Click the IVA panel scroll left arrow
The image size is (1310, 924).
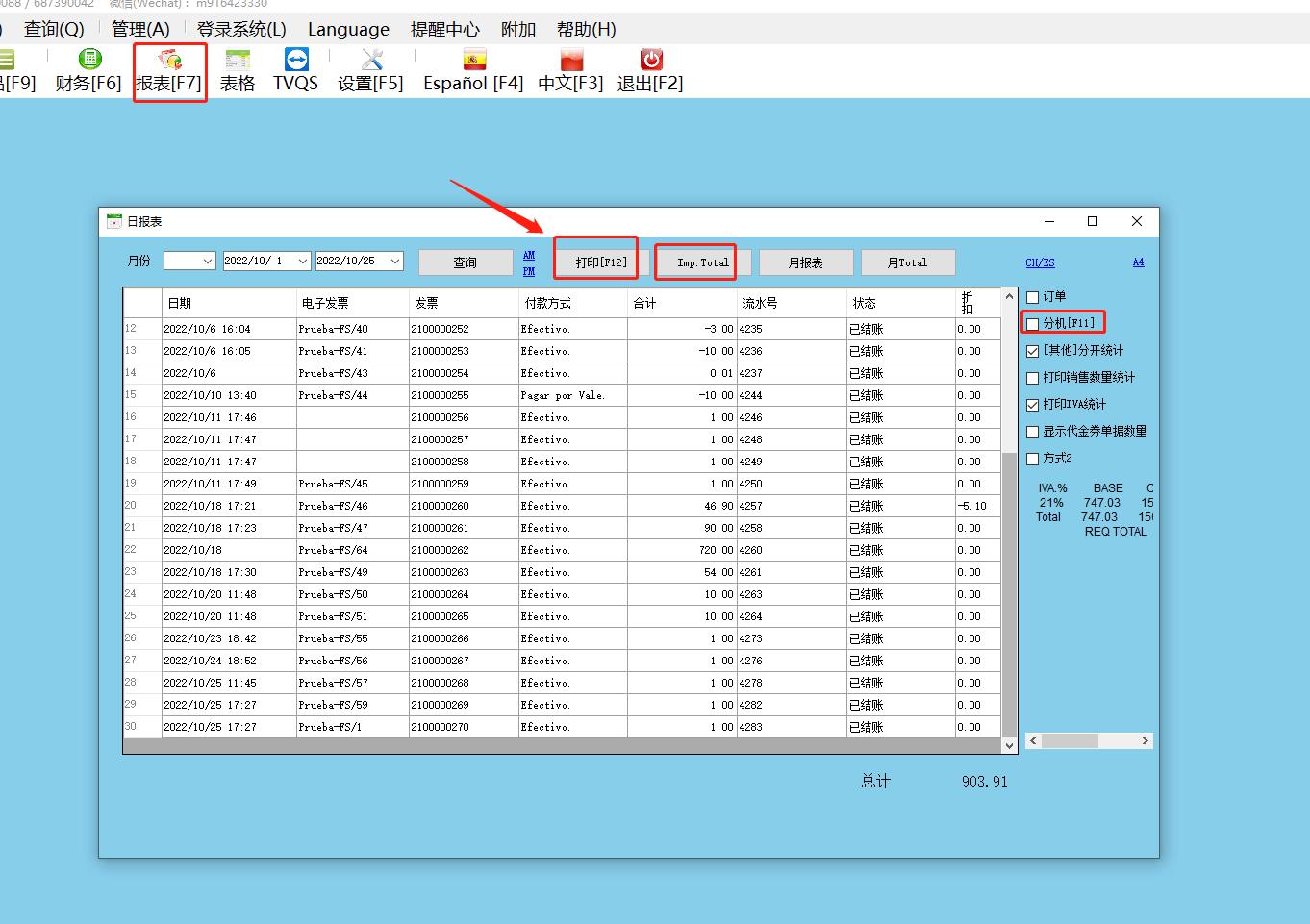point(1033,741)
